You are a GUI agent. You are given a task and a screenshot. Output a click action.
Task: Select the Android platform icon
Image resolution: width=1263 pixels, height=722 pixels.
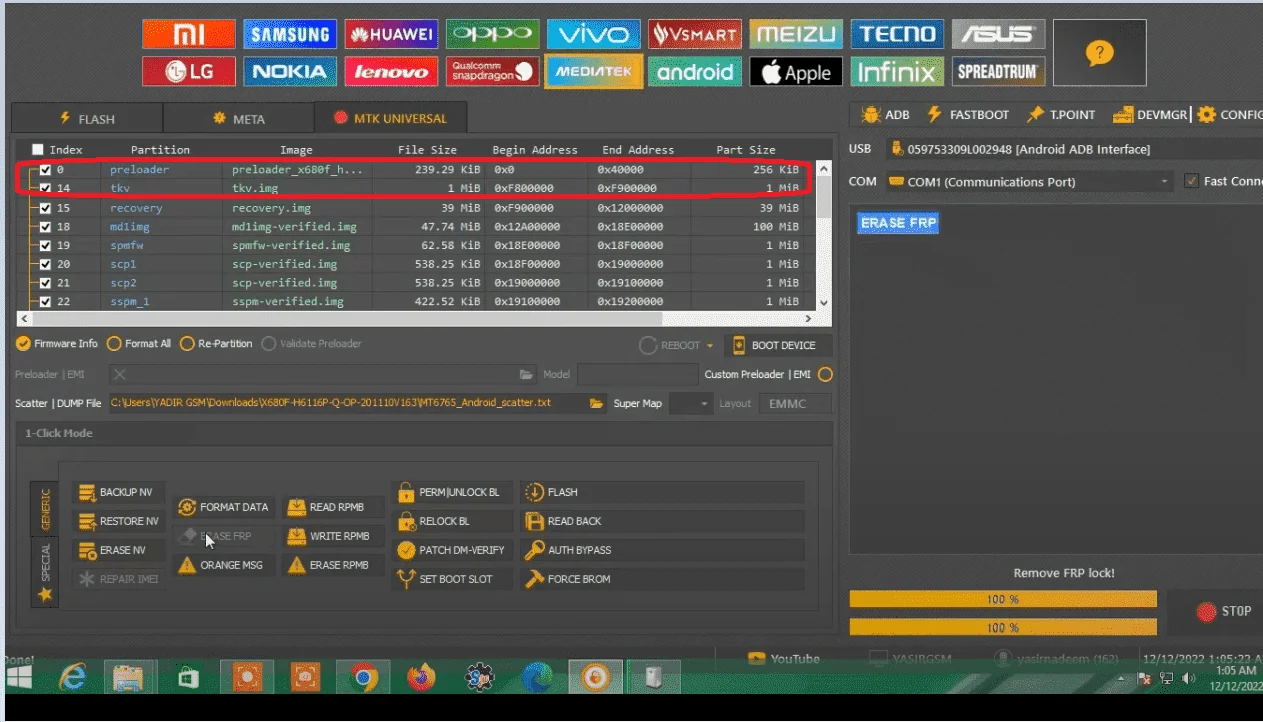click(694, 72)
